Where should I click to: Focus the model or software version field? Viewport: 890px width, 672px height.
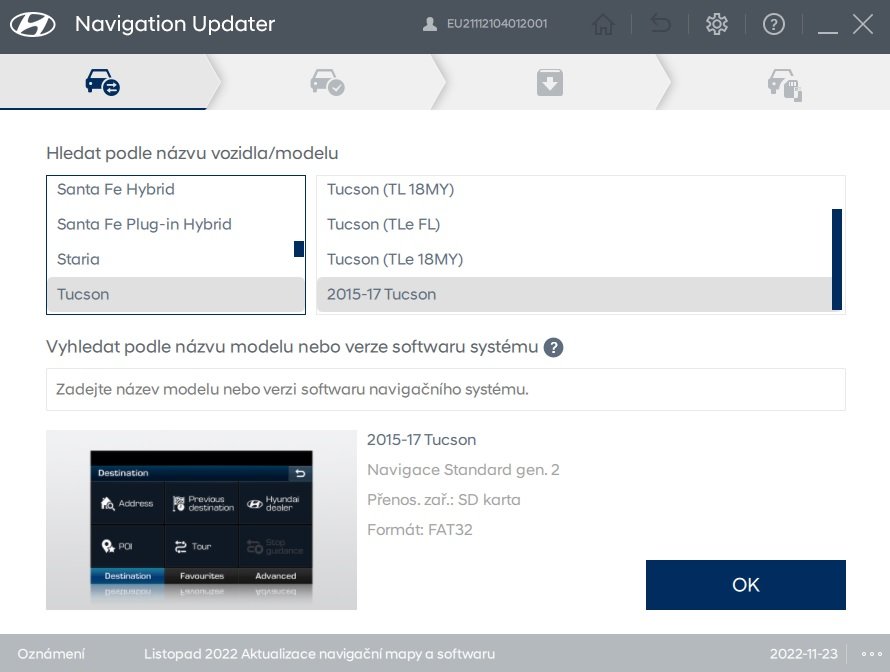pyautogui.click(x=446, y=389)
